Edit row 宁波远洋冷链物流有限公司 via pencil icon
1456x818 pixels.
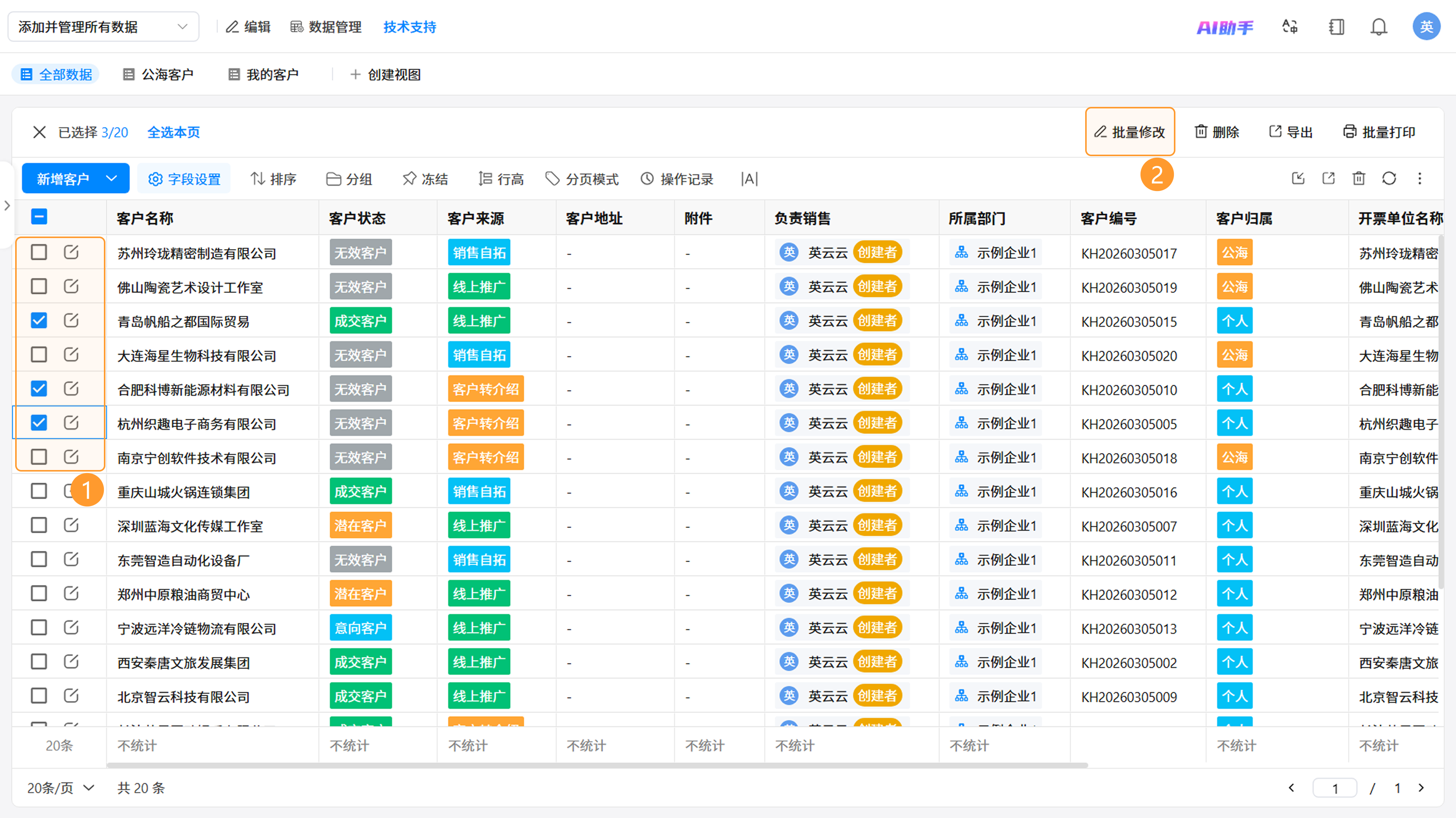point(71,627)
